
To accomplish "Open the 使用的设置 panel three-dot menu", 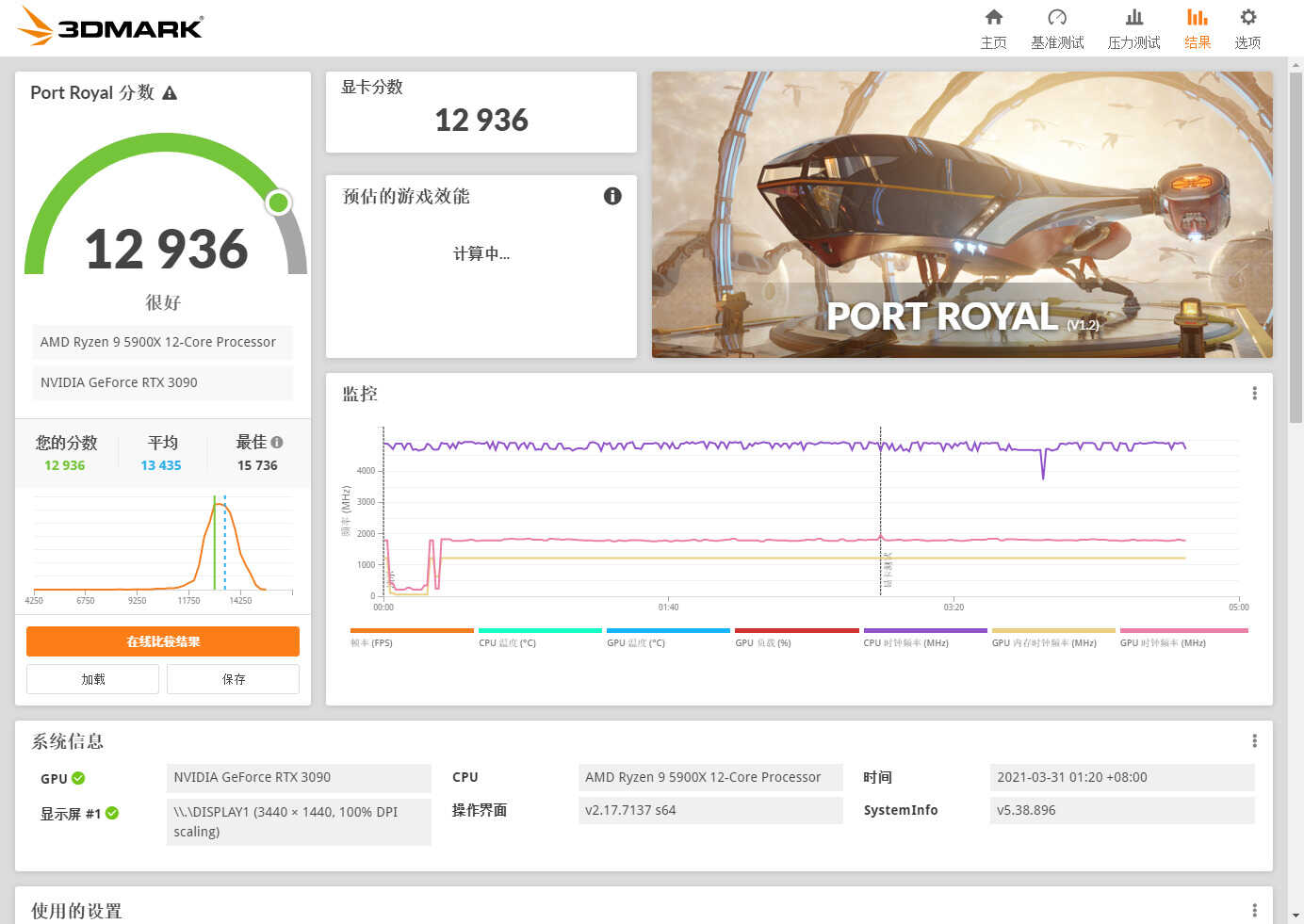I will click(x=1254, y=911).
